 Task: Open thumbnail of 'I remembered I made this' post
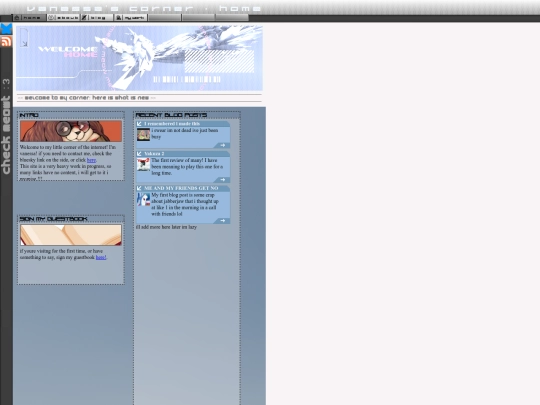(x=143, y=134)
